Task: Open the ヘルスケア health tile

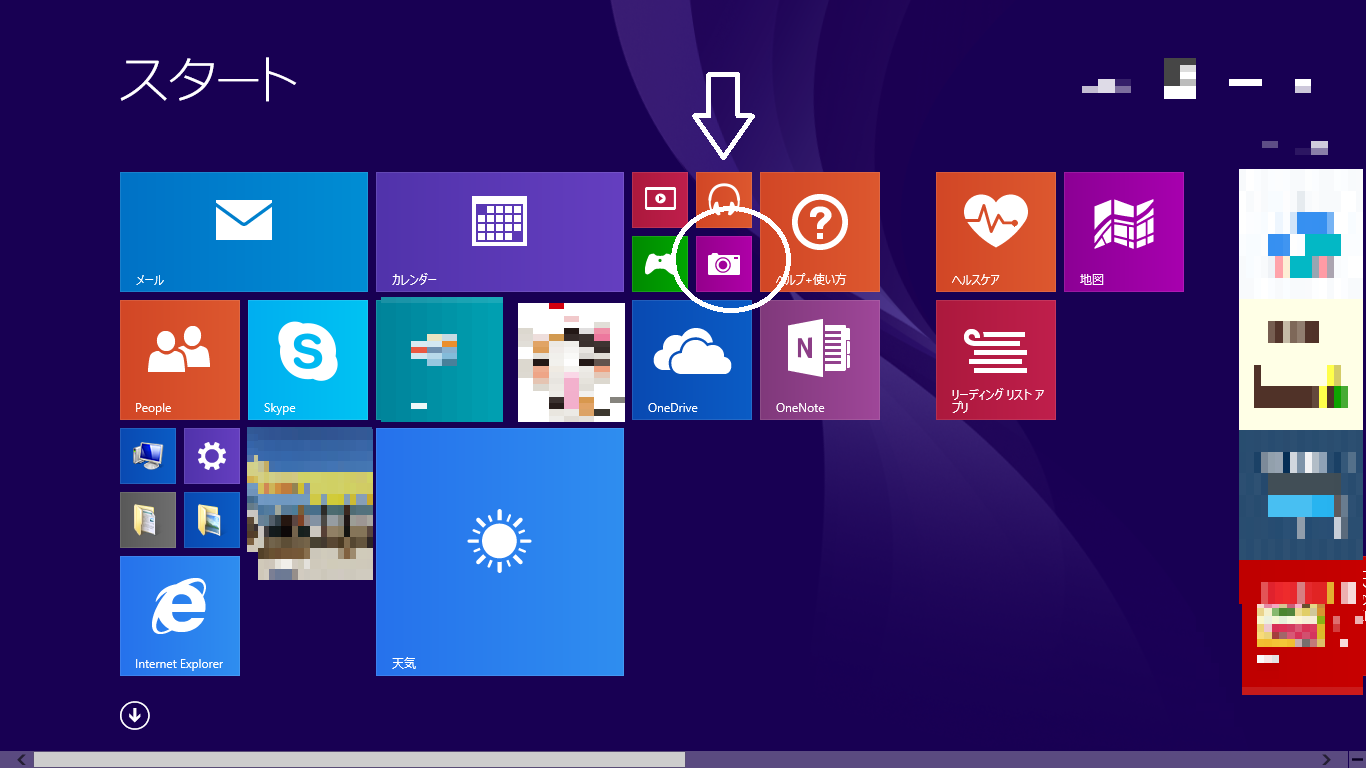Action: (x=996, y=231)
